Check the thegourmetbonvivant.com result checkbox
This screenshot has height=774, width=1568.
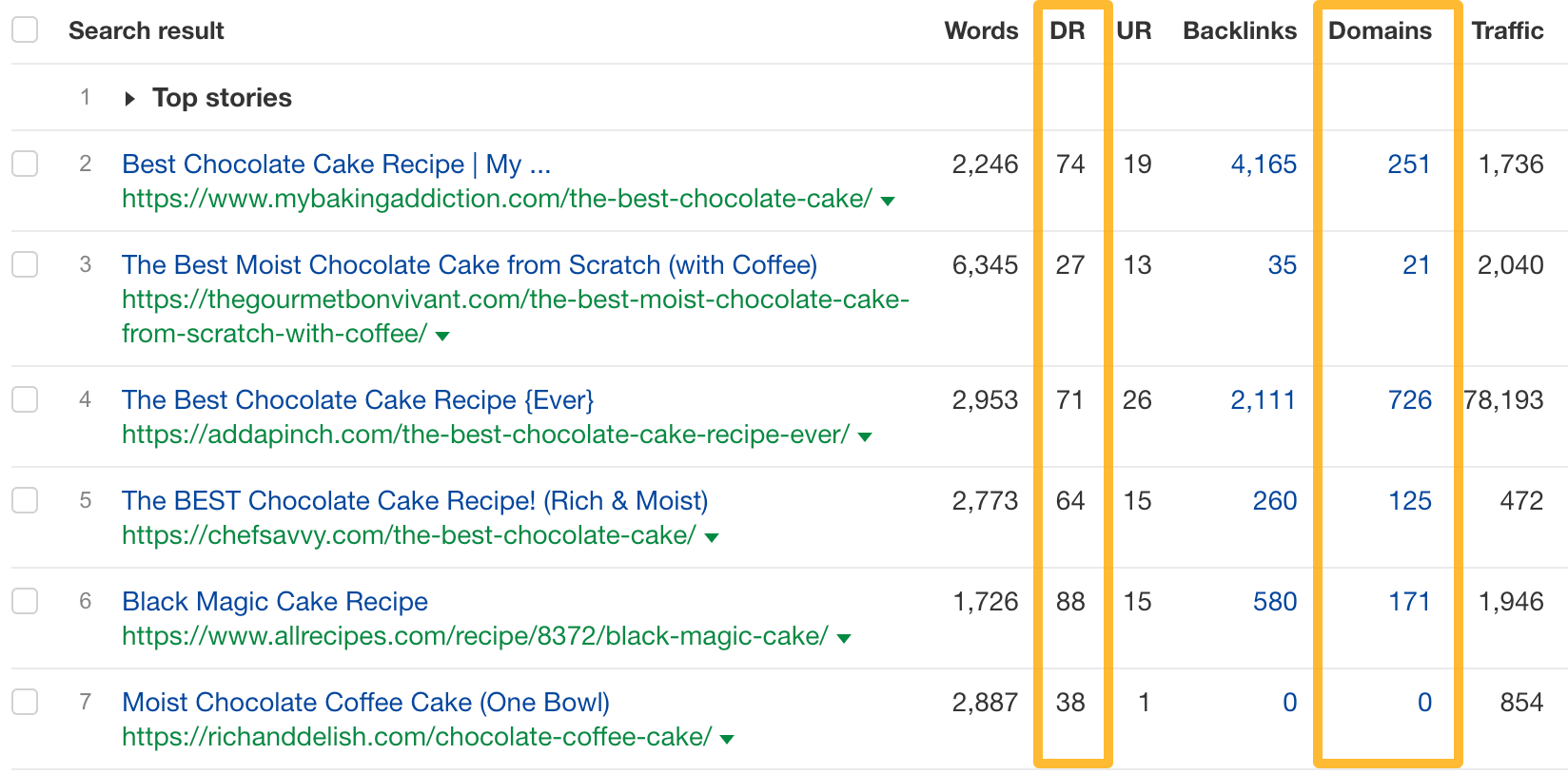pos(25,264)
